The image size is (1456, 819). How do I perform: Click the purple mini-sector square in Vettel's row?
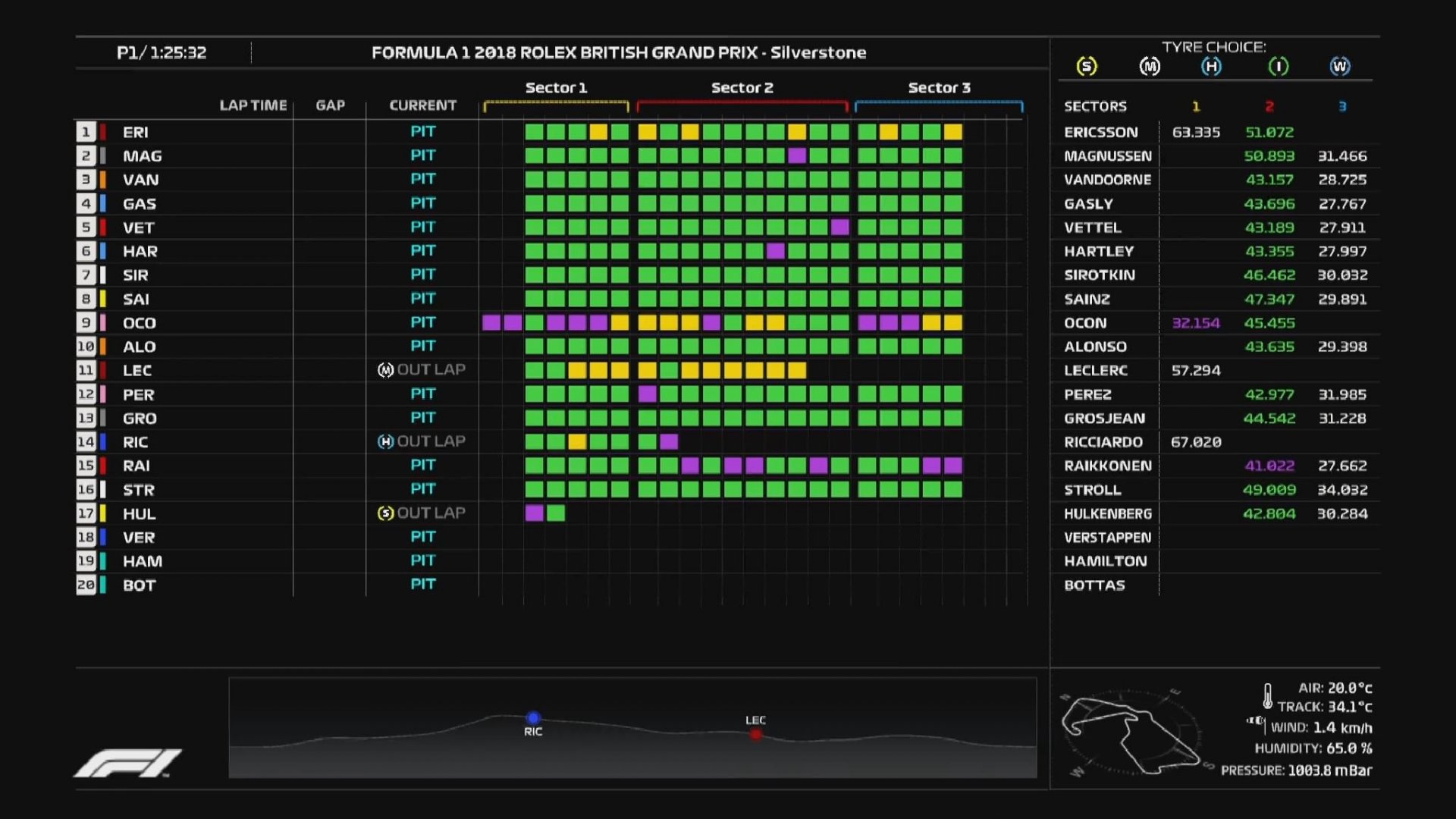839,227
